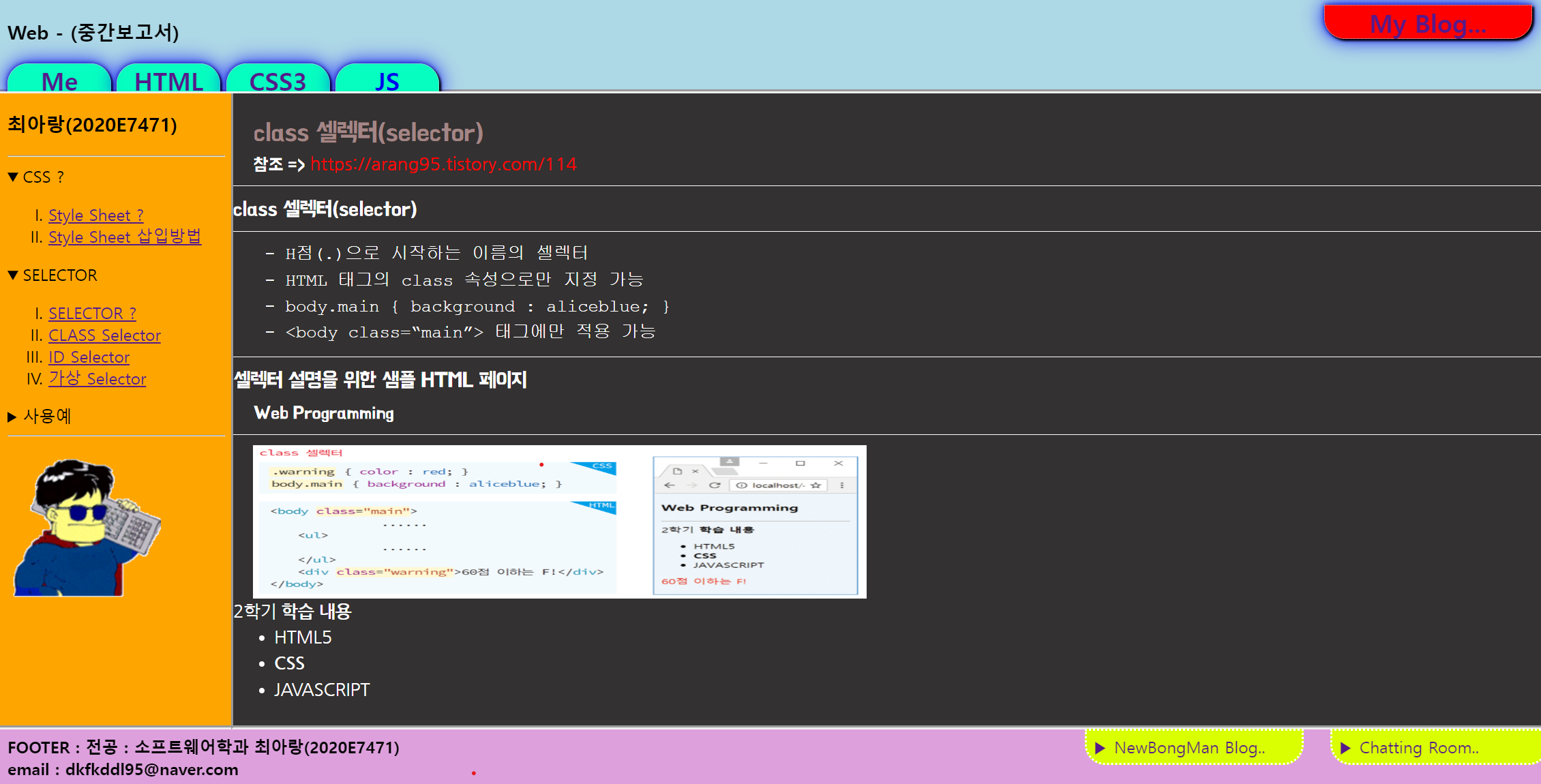Expand the 사용예 section triangle

pos(12,417)
